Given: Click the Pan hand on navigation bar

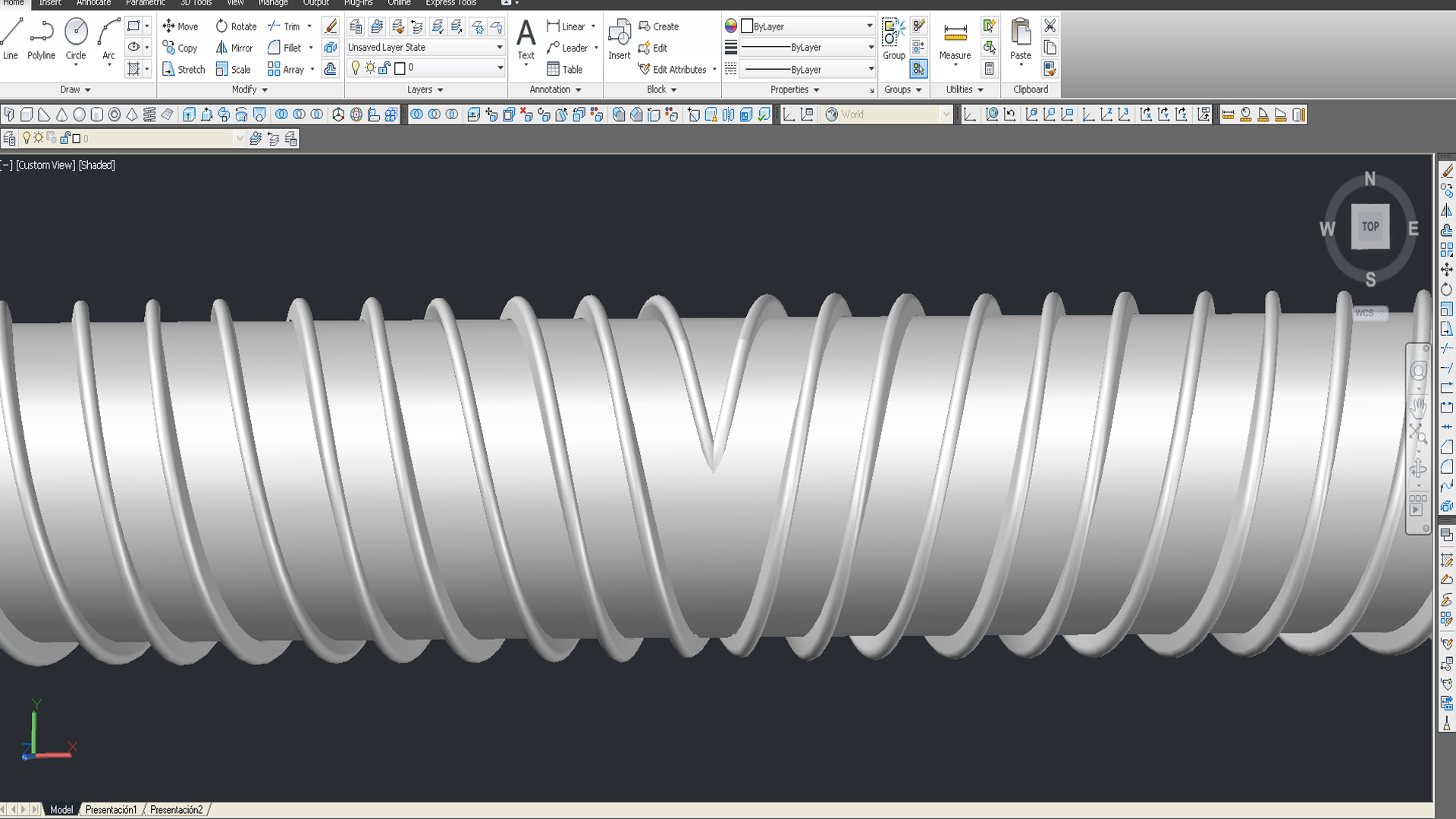Looking at the screenshot, I should point(1418,409).
